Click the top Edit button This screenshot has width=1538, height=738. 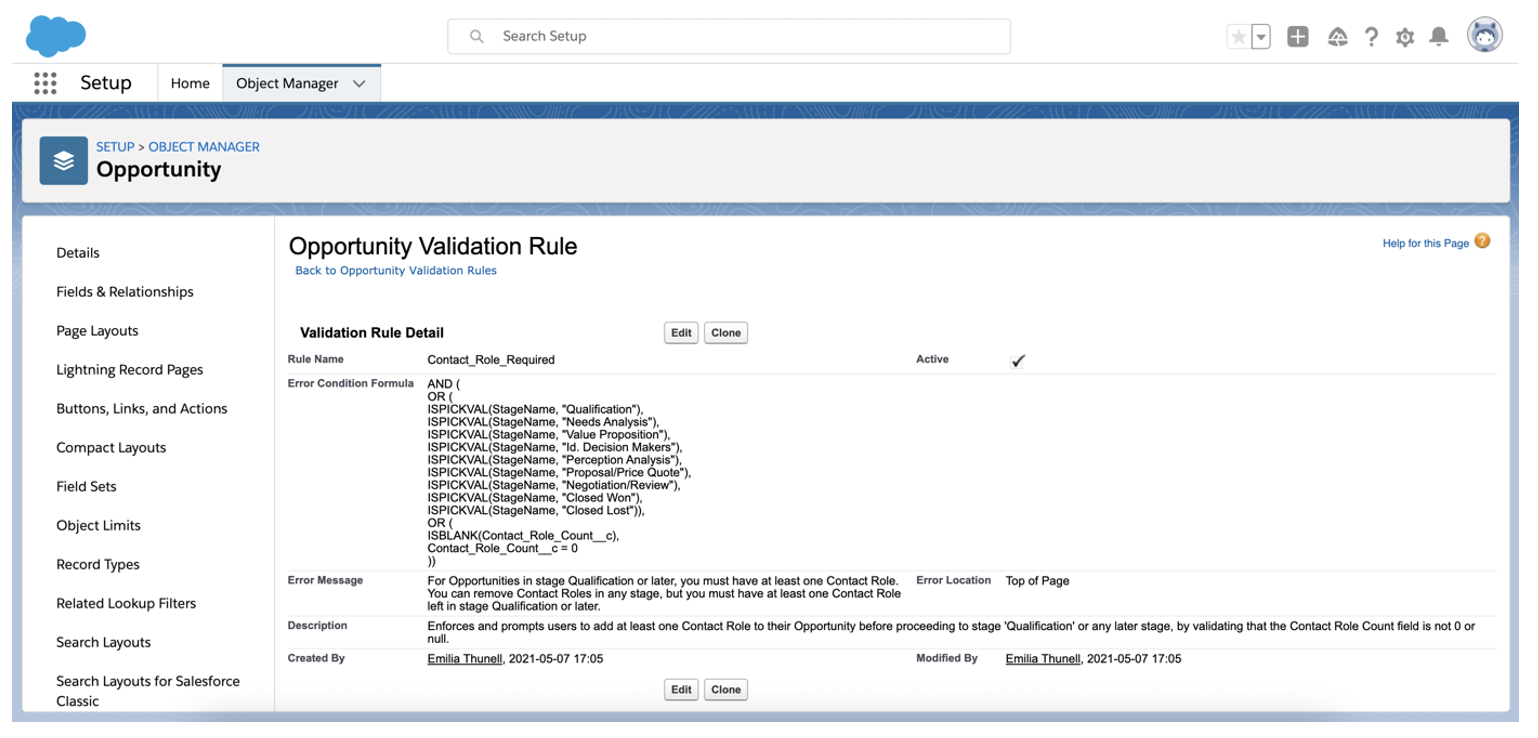pyautogui.click(x=681, y=333)
